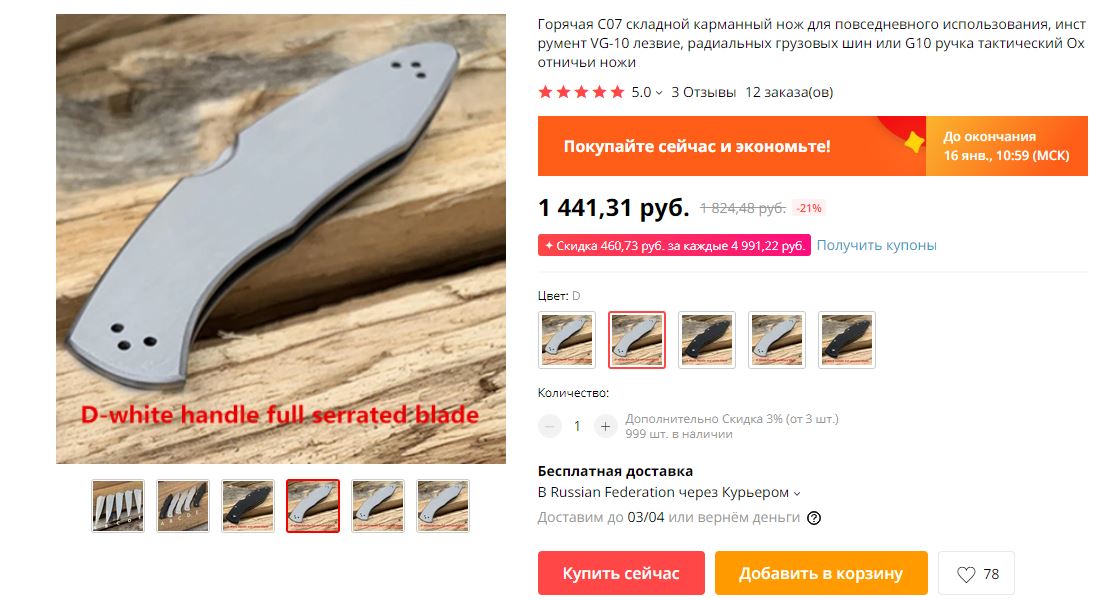Image resolution: width=1110 pixels, height=601 pixels.
Task: Click the delivery guarantee question mark icon
Action: [814, 518]
